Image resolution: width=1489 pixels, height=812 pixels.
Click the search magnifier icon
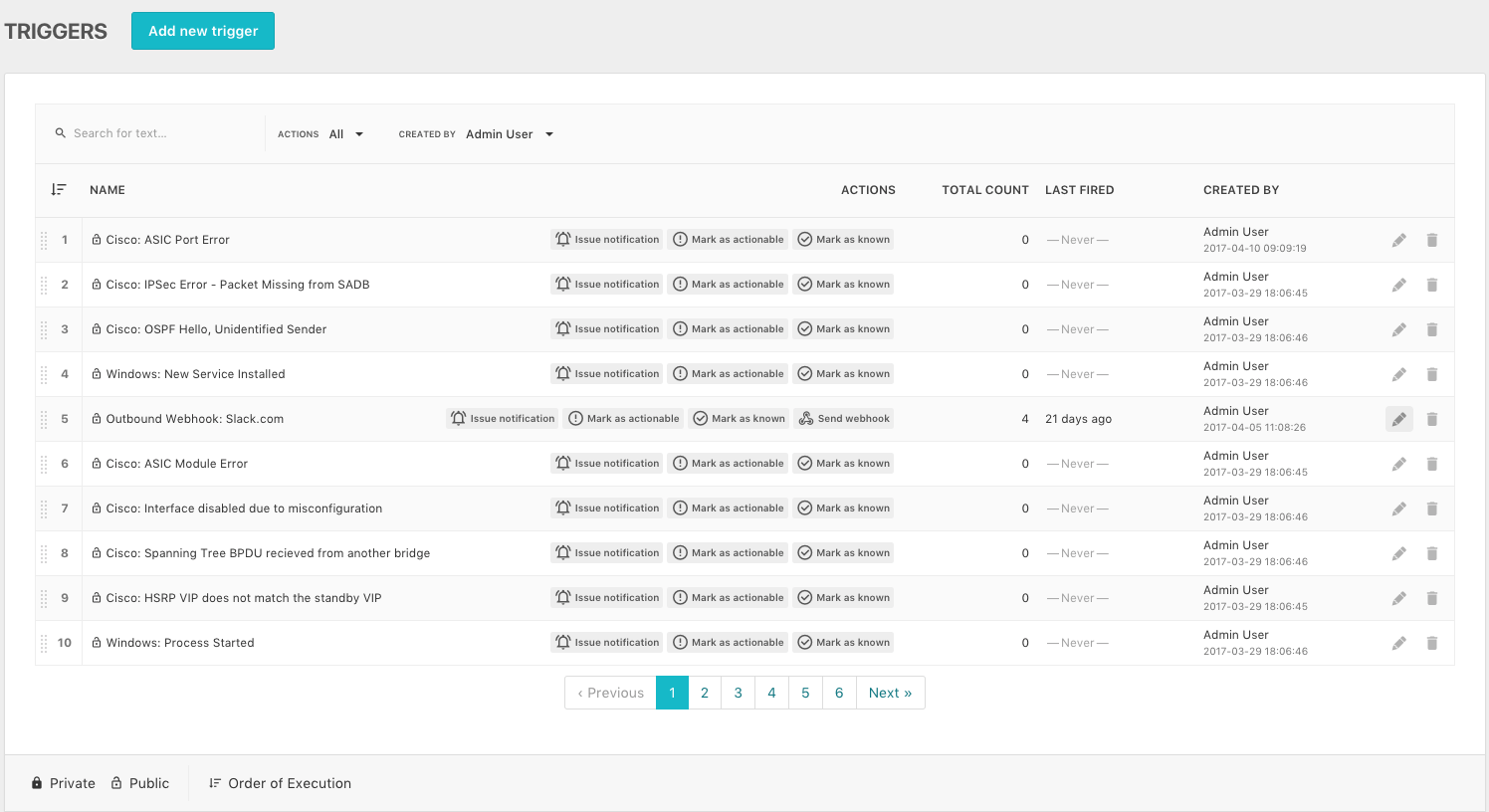click(61, 132)
